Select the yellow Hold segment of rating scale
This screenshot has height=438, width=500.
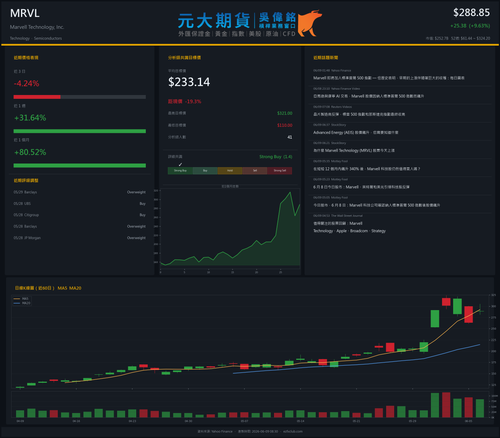(230, 171)
